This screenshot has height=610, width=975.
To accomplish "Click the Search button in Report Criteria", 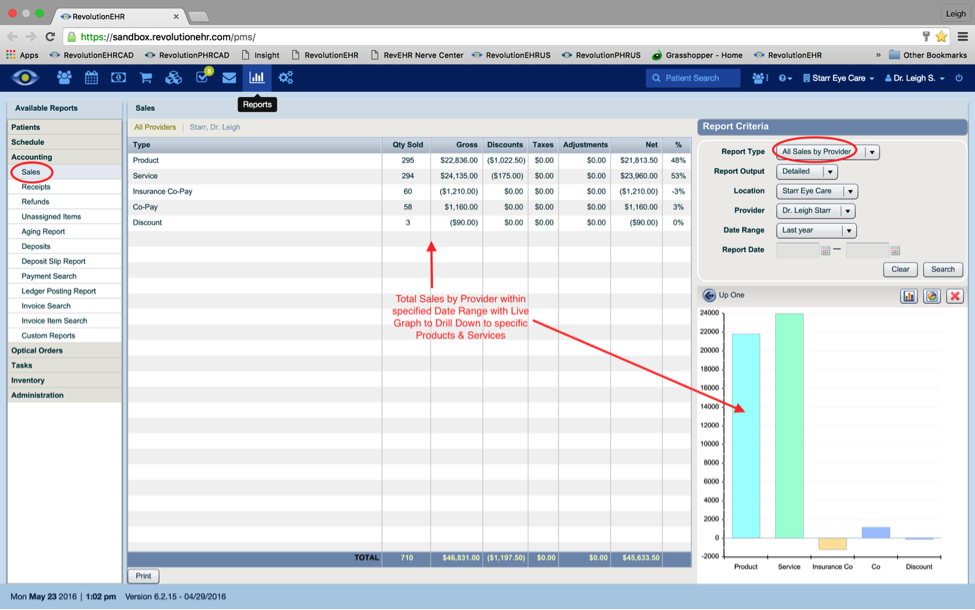I will pos(941,269).
